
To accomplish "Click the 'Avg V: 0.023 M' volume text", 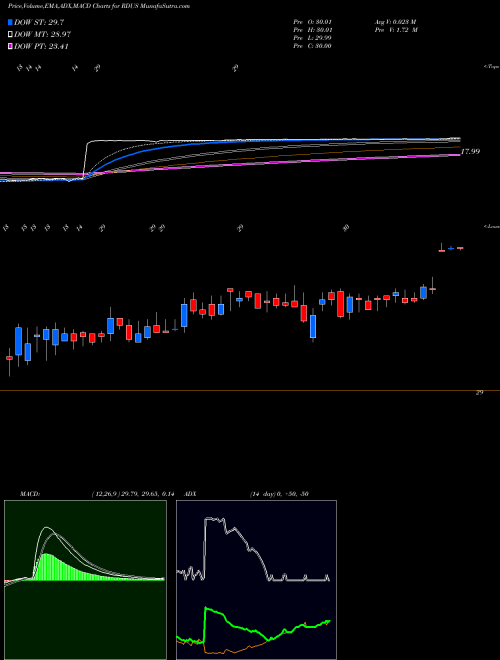I will point(395,22).
